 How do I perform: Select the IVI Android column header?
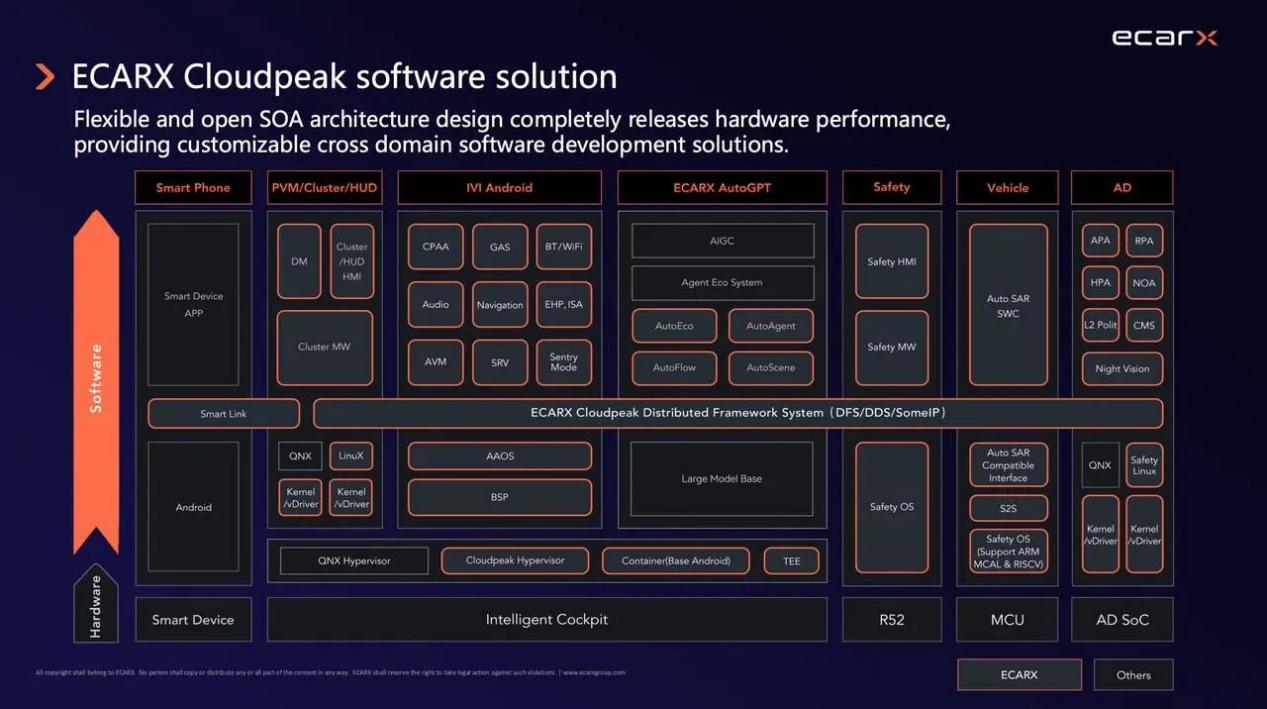click(x=500, y=188)
